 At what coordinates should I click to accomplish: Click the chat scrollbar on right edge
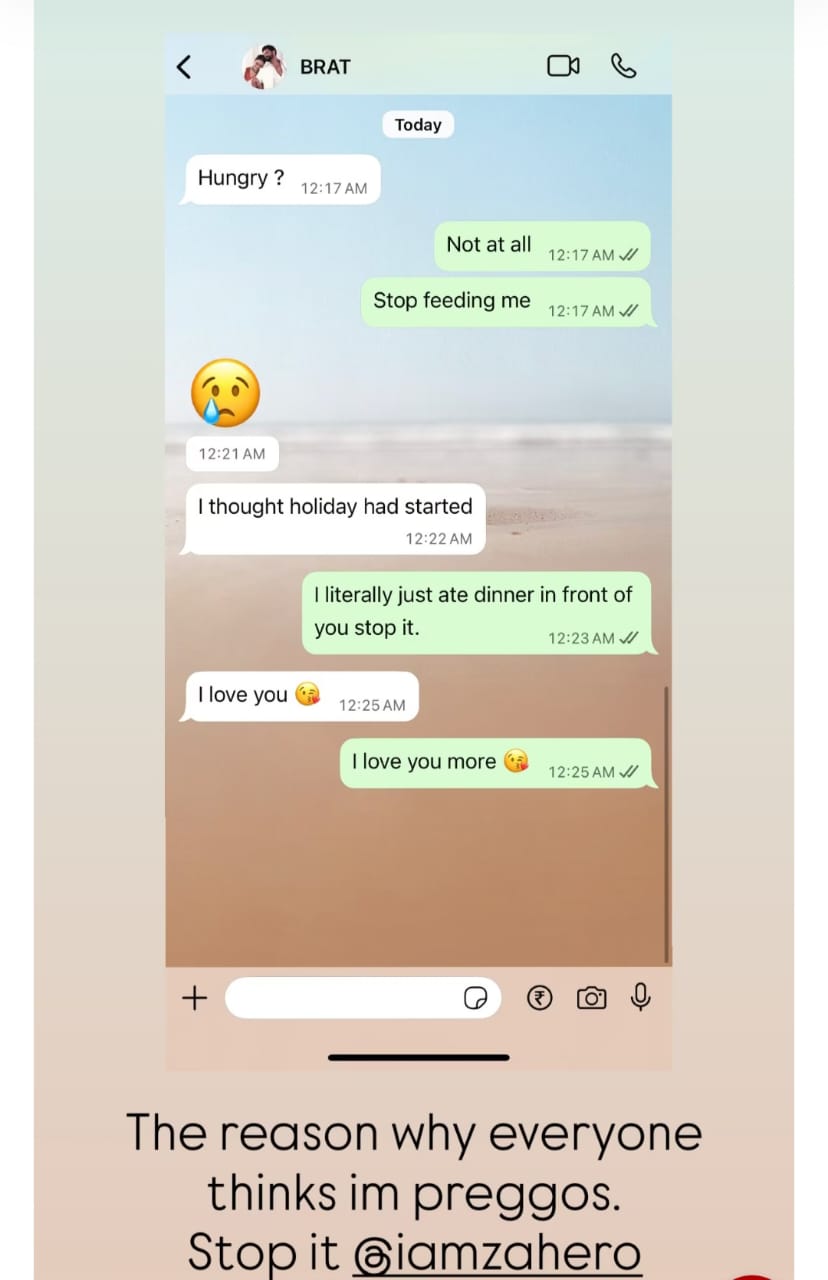[x=667, y=823]
